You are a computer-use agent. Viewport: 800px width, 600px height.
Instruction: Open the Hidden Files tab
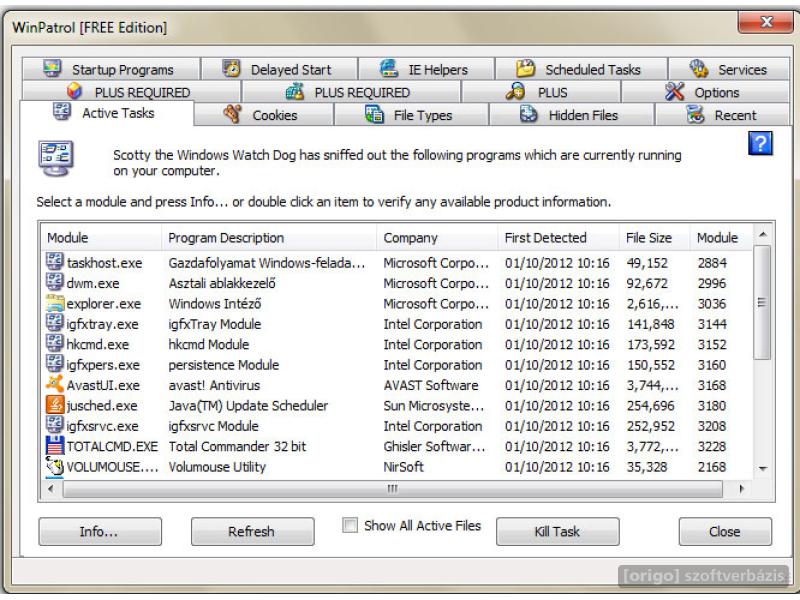coord(571,115)
